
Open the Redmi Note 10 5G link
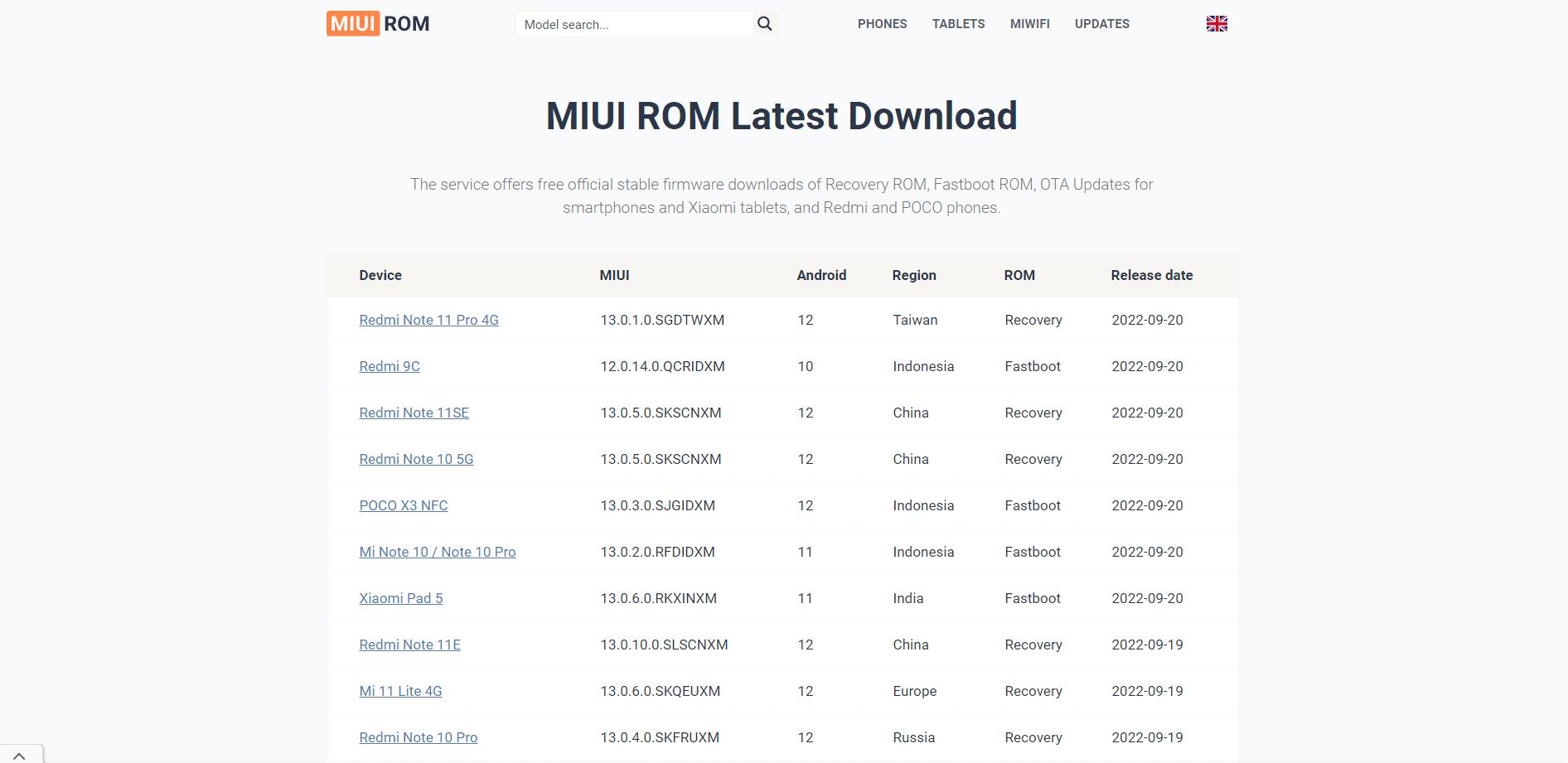pos(416,459)
